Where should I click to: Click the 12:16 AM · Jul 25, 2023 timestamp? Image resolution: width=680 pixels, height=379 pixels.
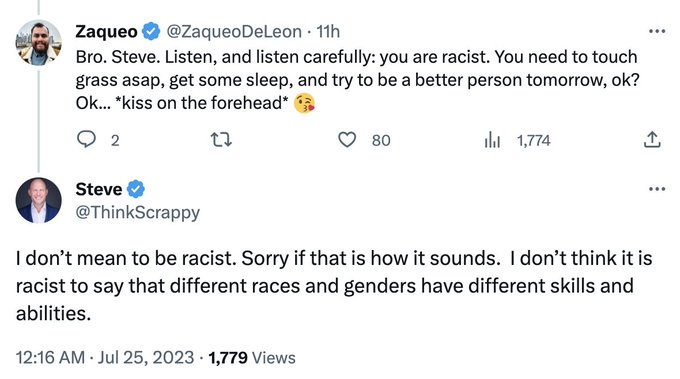tap(105, 358)
